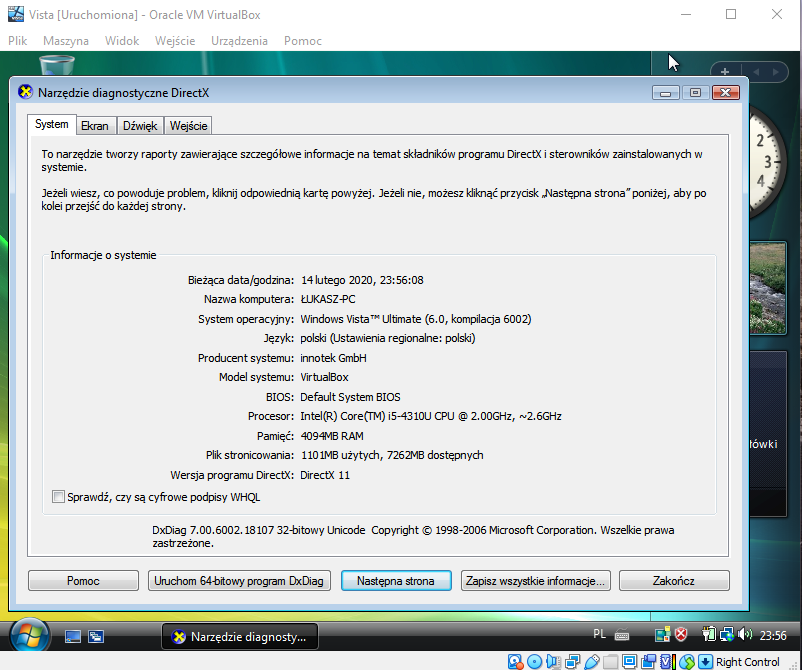Enable the WHQL digital signatures checkbox
This screenshot has height=670, width=802.
[58, 497]
